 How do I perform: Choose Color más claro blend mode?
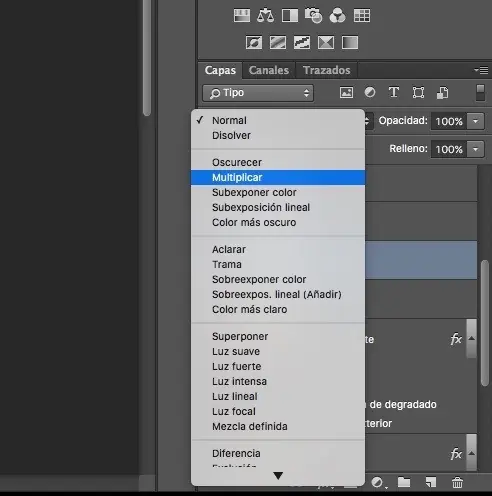click(x=278, y=309)
